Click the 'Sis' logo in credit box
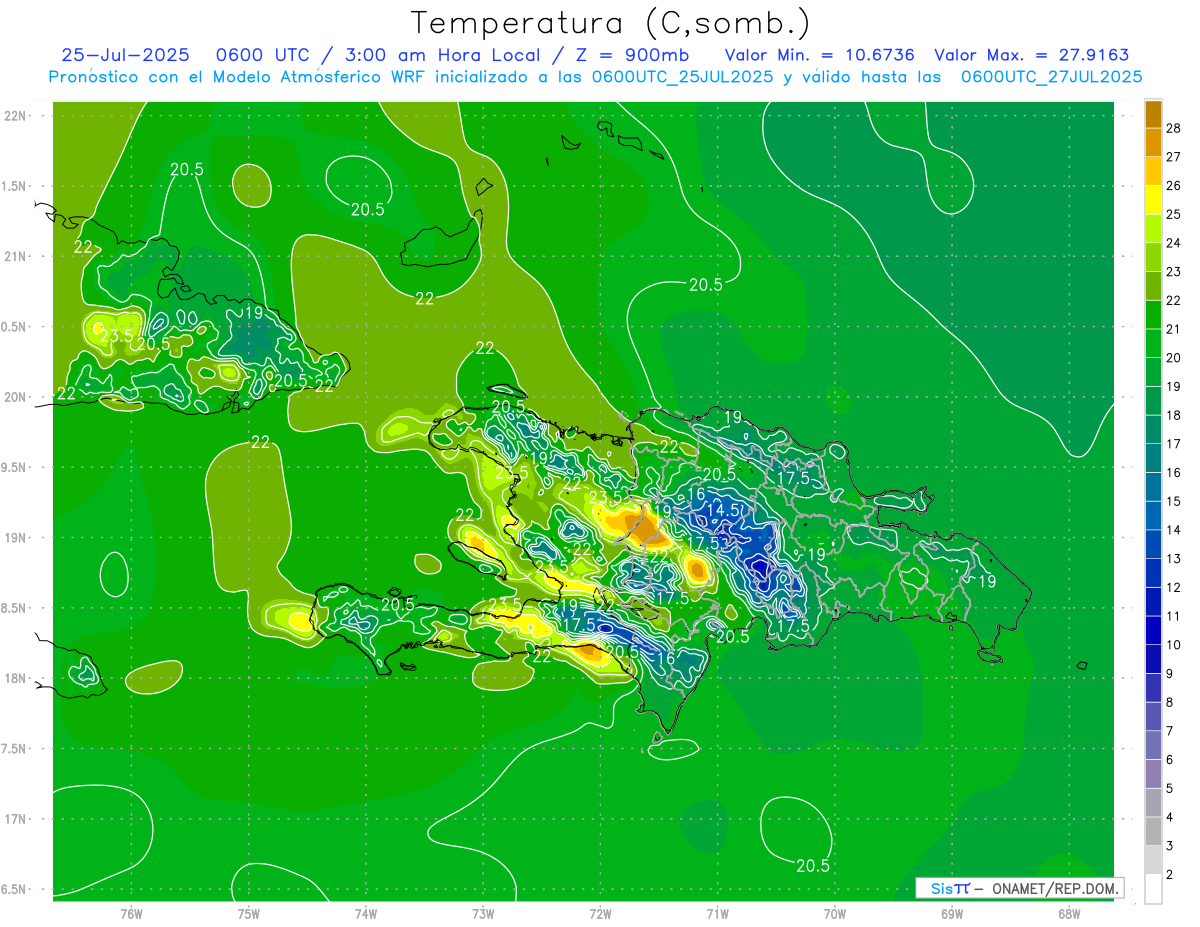 point(940,889)
